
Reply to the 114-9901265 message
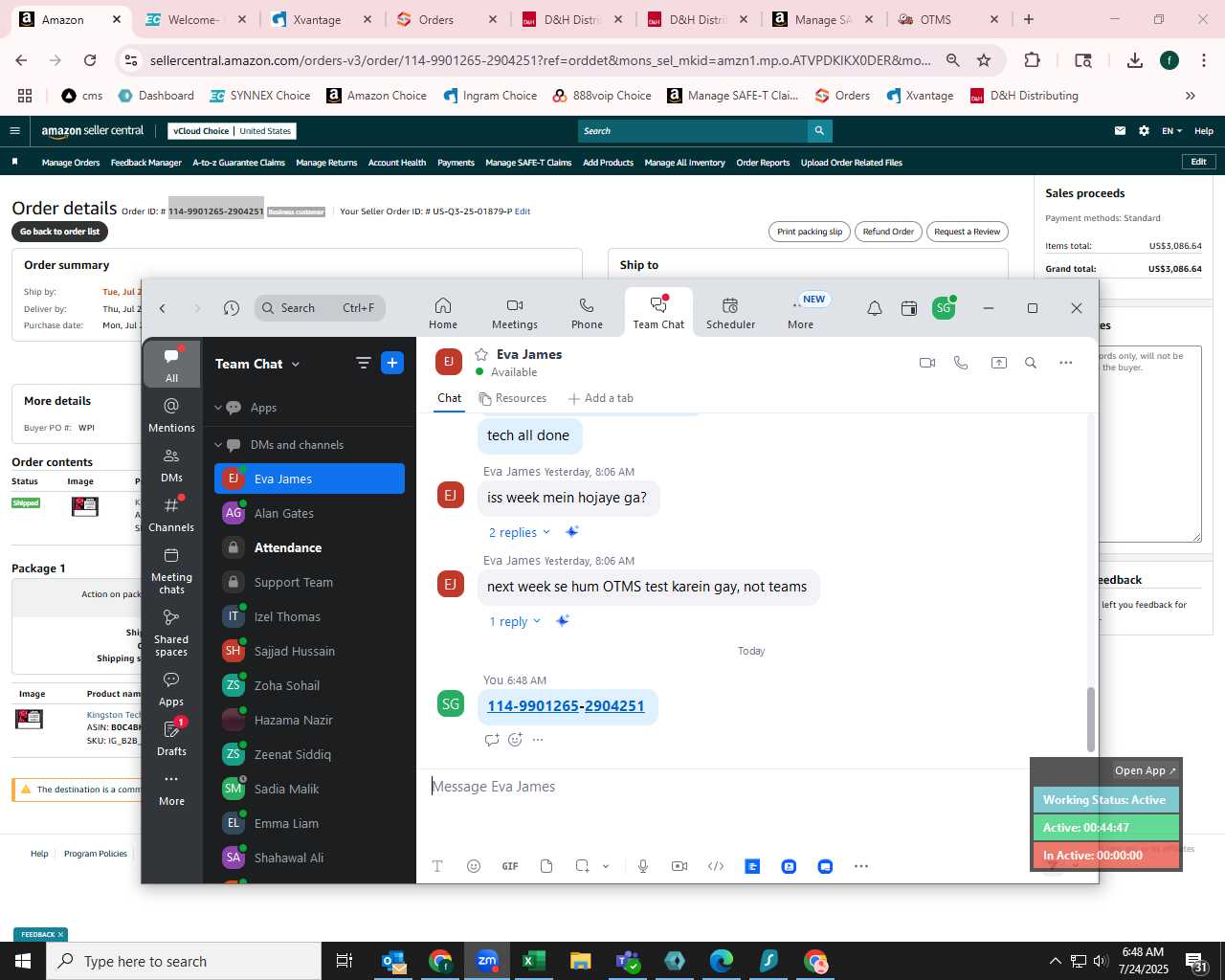[x=492, y=740]
